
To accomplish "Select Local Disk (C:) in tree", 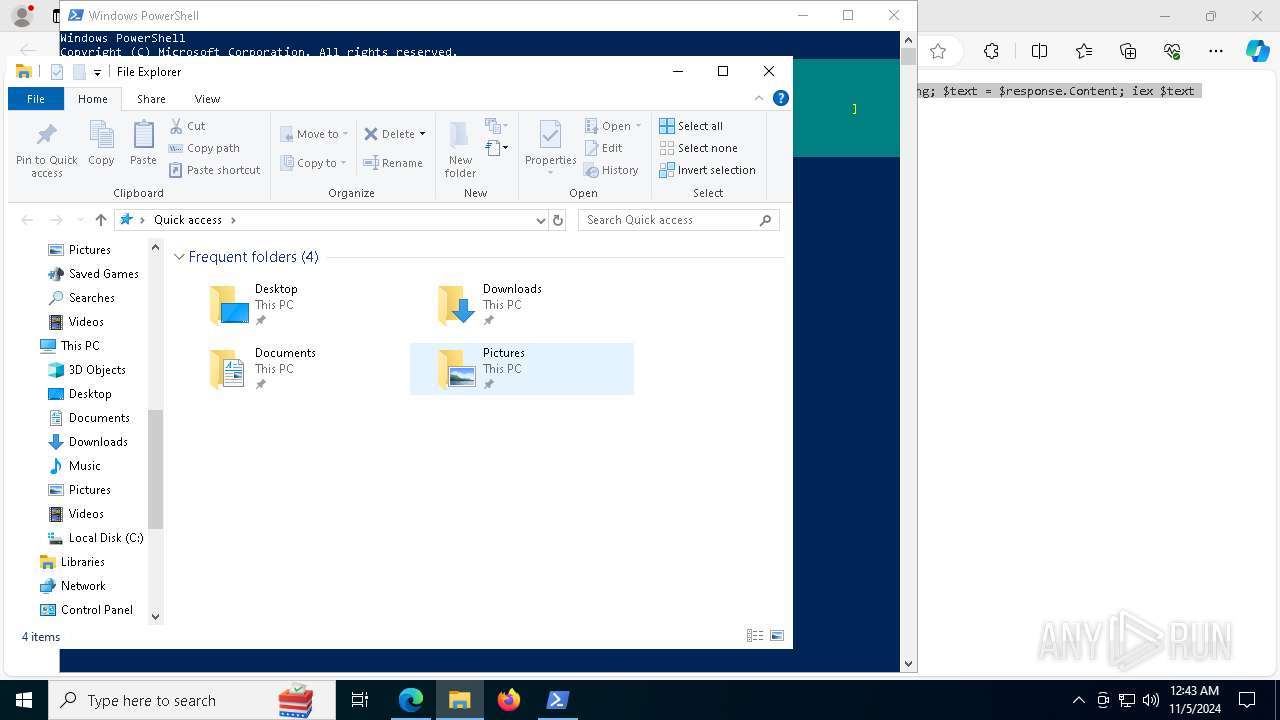I will tap(96, 538).
